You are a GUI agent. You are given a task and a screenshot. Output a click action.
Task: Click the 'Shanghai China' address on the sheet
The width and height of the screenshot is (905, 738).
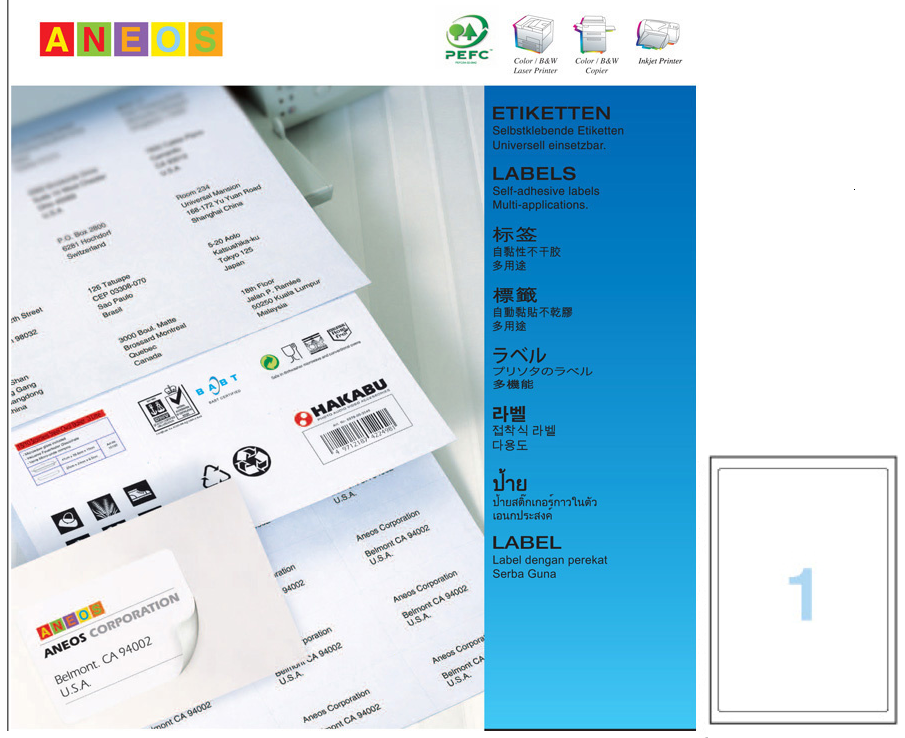pos(218,213)
